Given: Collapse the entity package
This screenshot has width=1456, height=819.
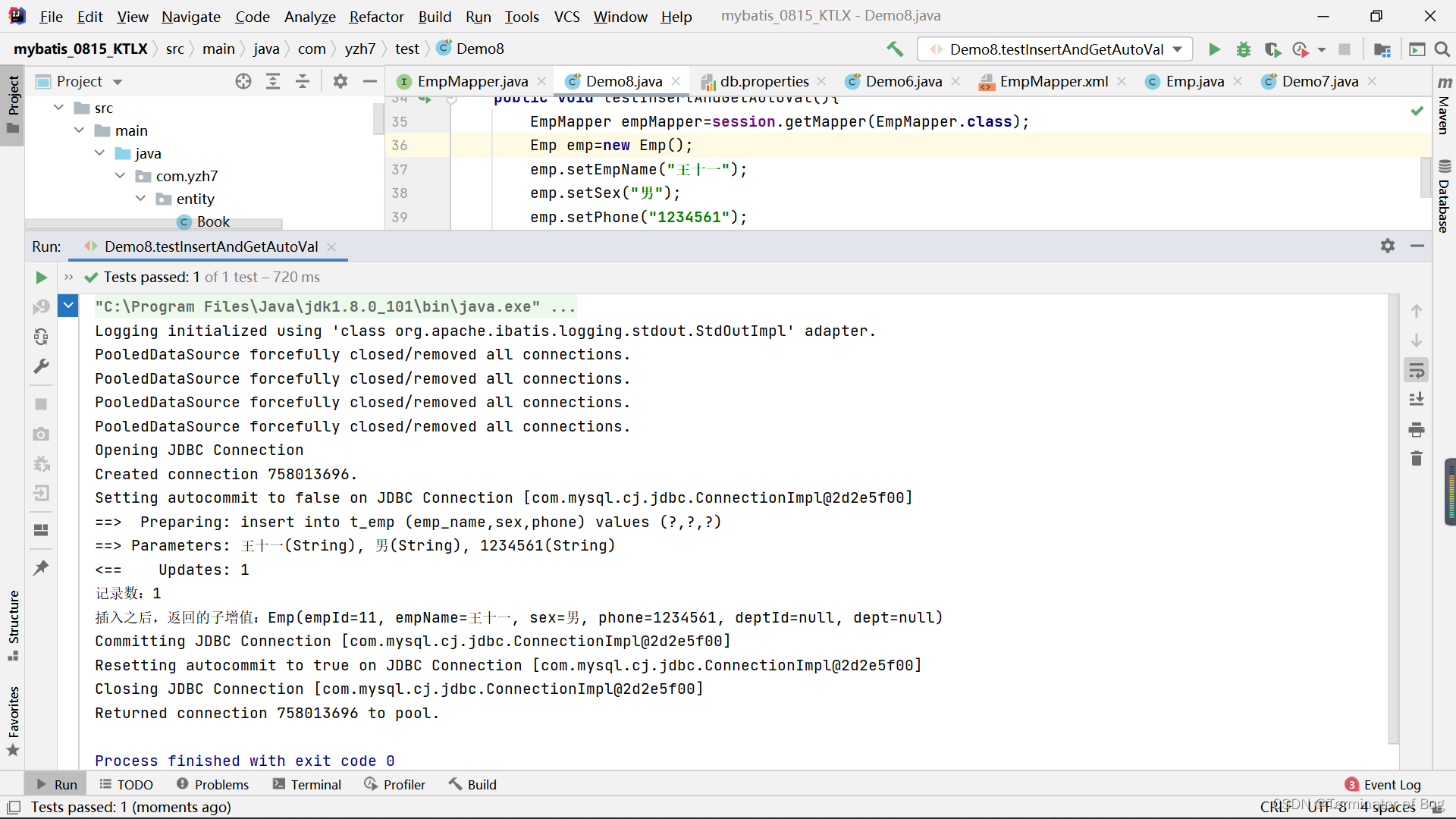Looking at the screenshot, I should pyautogui.click(x=141, y=199).
